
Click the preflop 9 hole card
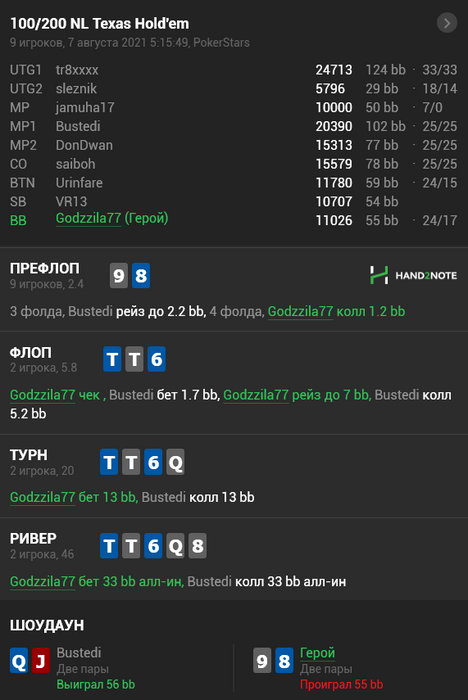pyautogui.click(x=119, y=275)
